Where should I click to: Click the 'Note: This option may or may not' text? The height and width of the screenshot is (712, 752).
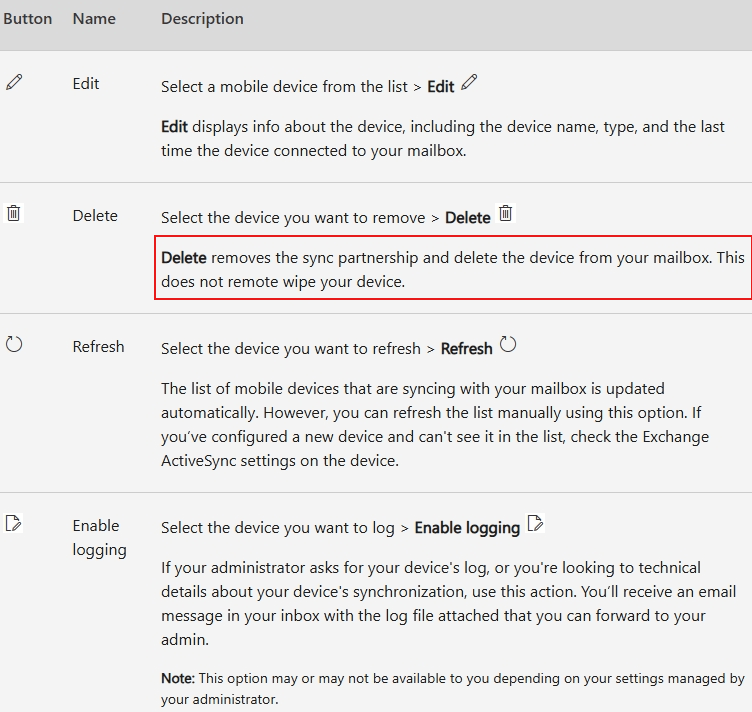453,689
